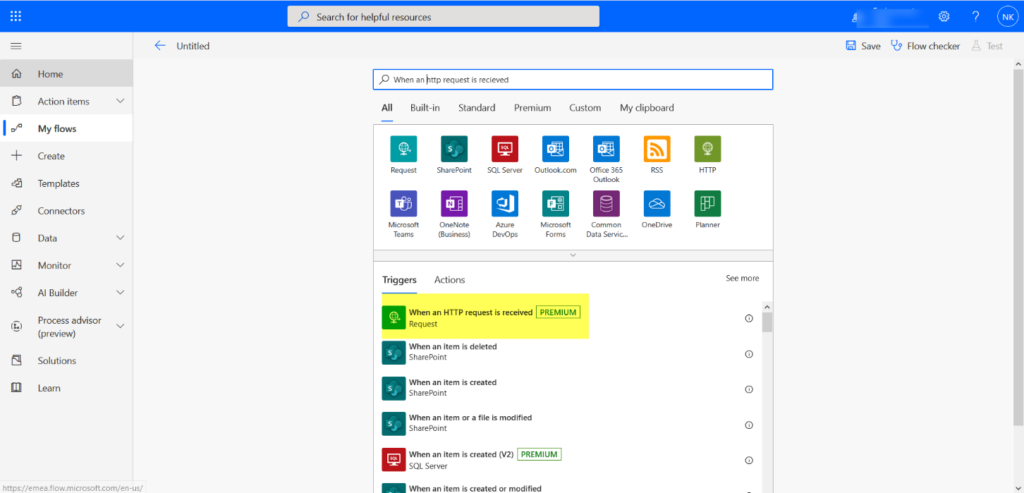Expand the Data menu chevron
1024x493 pixels.
(x=120, y=238)
